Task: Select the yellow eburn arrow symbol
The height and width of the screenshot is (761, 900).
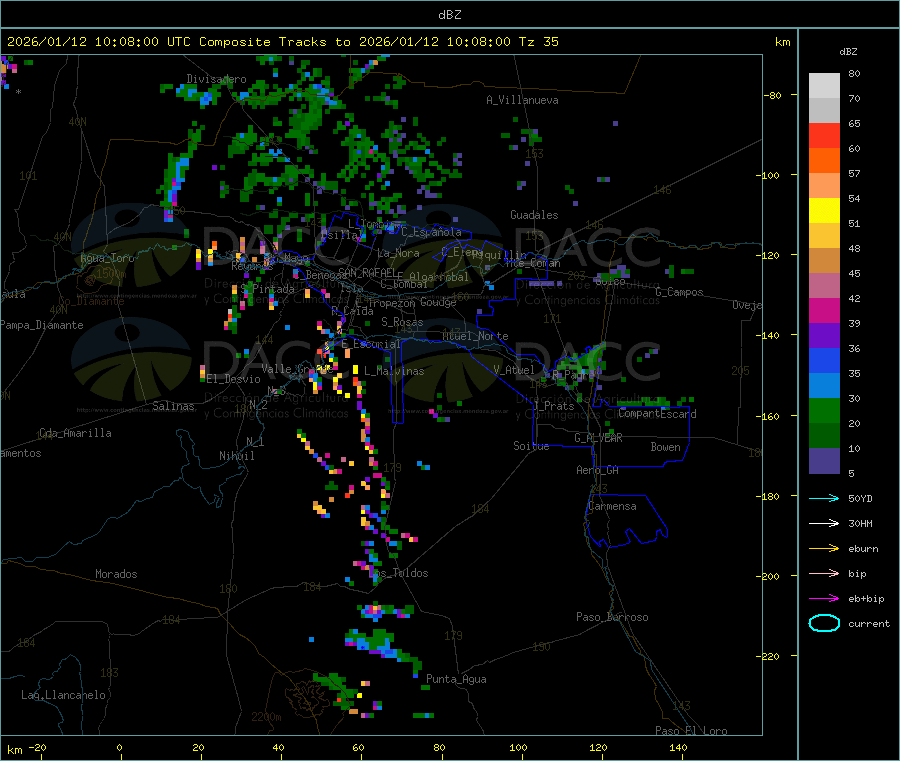Action: [x=824, y=549]
